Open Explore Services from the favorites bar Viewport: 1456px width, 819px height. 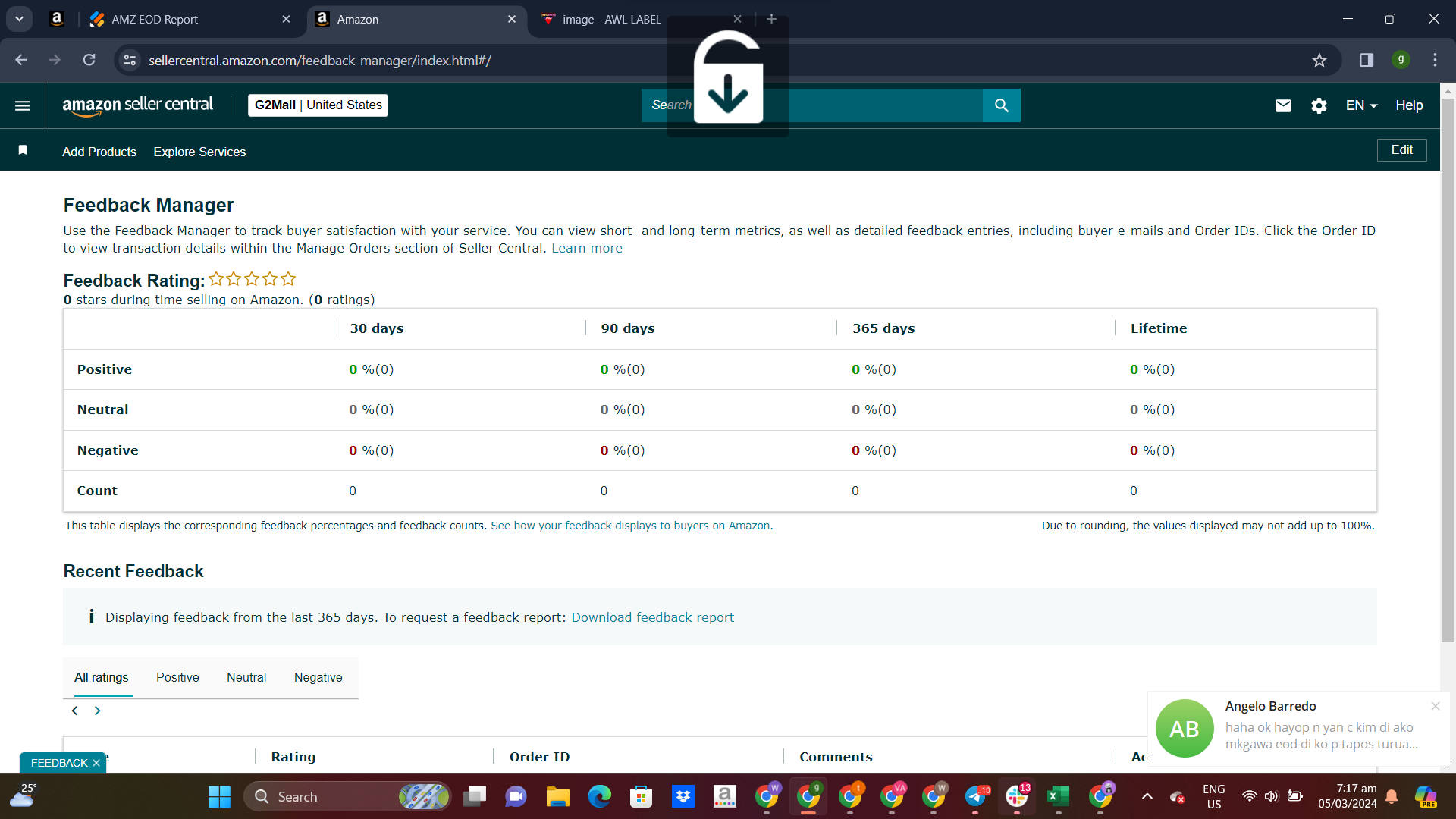point(199,152)
